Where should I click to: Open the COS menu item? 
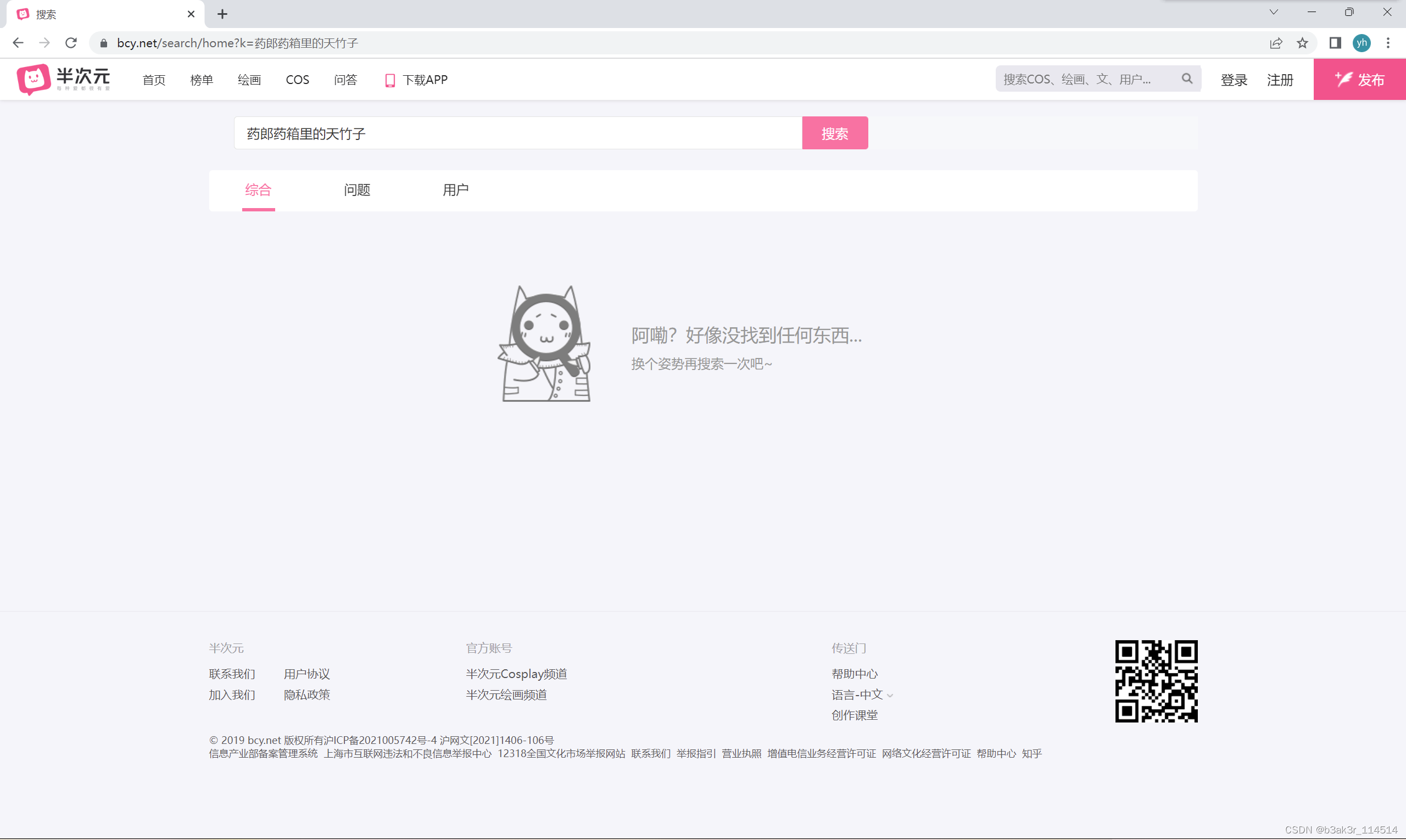point(297,80)
